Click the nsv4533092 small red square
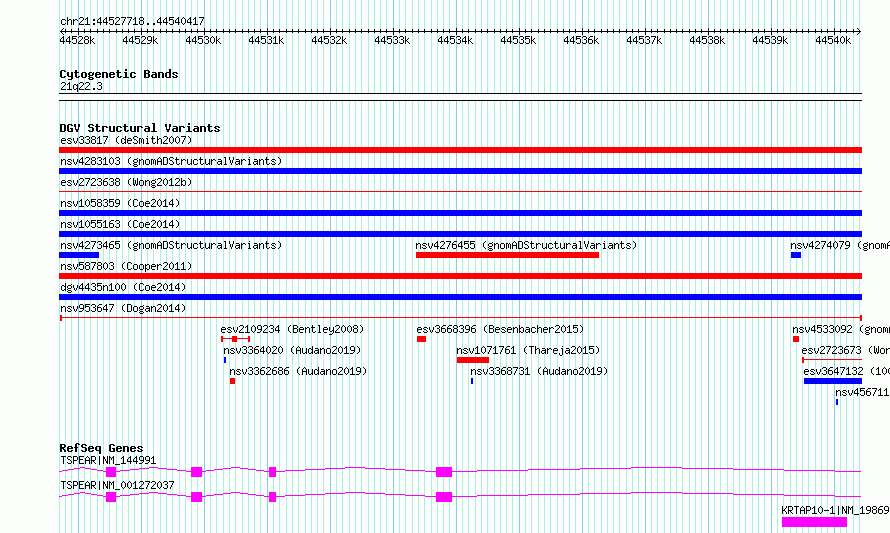This screenshot has height=533, width=890. (x=796, y=339)
